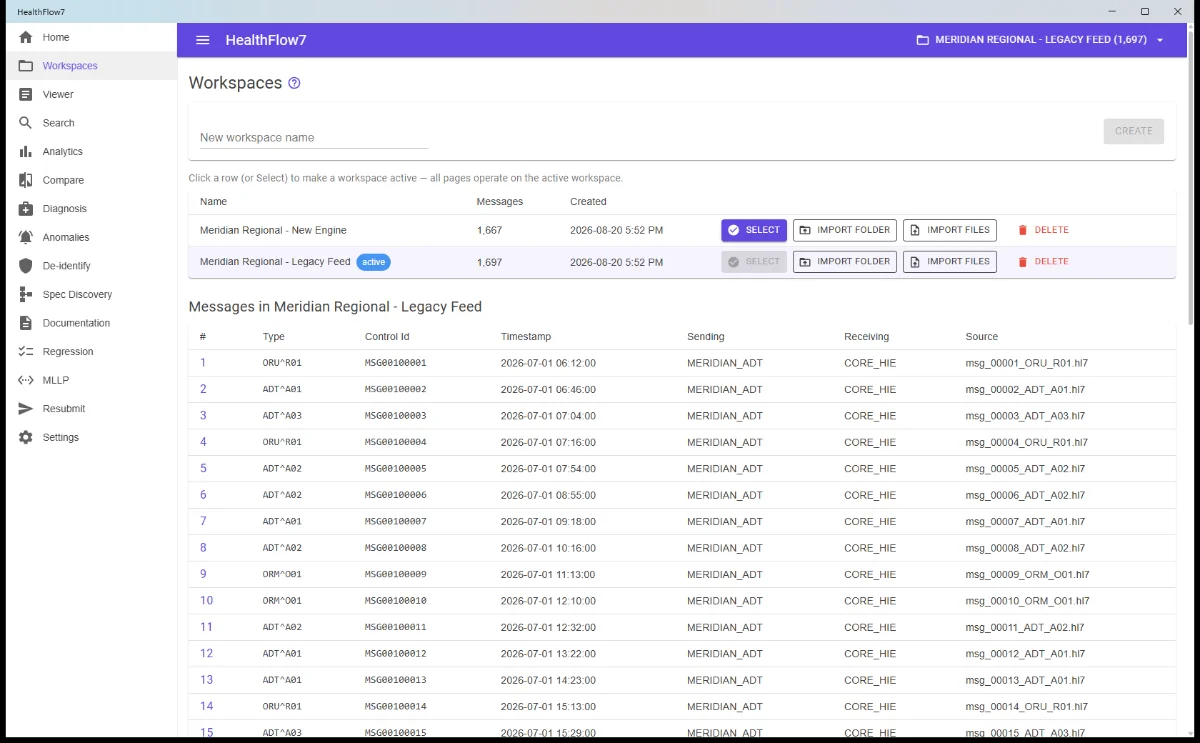Image resolution: width=1200 pixels, height=743 pixels.
Task: Click IMPORT FOLDER for the New Engine workspace
Action: [x=845, y=230]
